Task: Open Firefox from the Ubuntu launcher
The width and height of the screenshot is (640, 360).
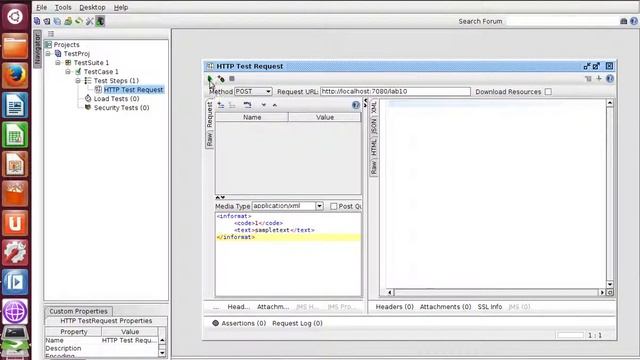Action: point(15,75)
